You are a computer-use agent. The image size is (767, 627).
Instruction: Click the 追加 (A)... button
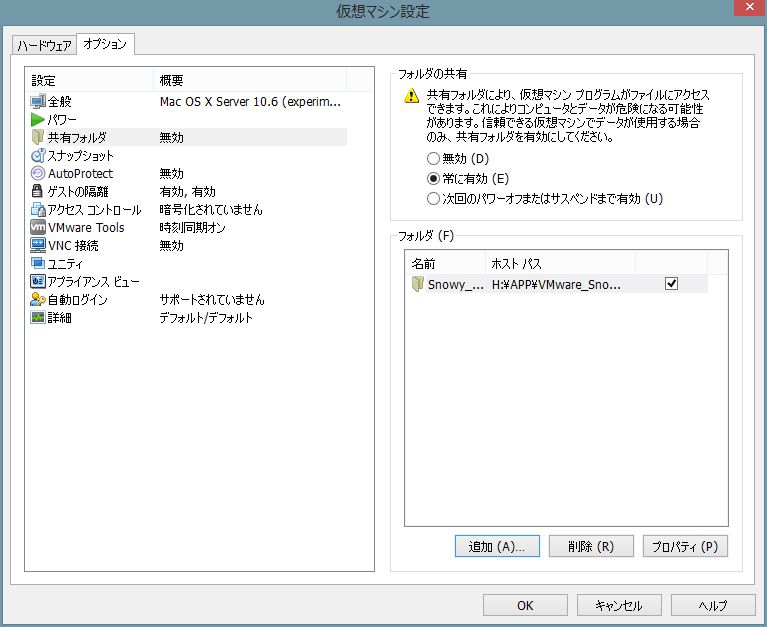point(497,546)
